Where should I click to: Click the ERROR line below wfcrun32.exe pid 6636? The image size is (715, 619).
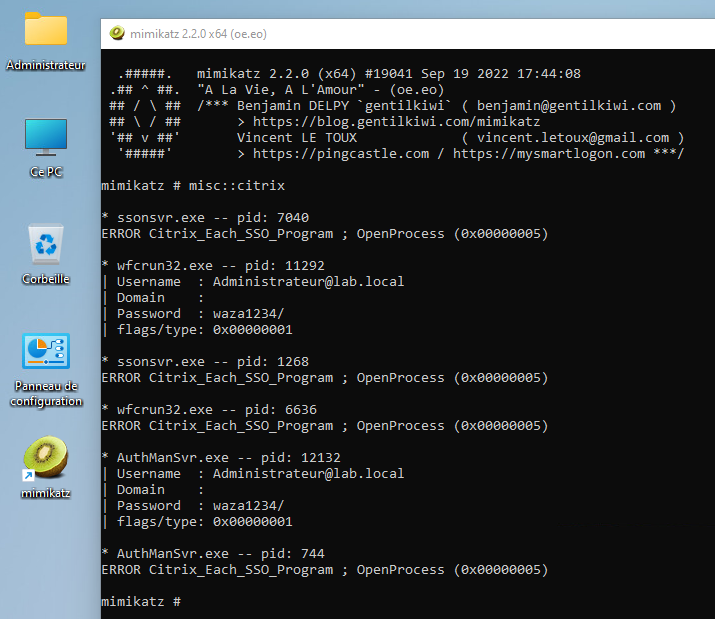tap(325, 426)
